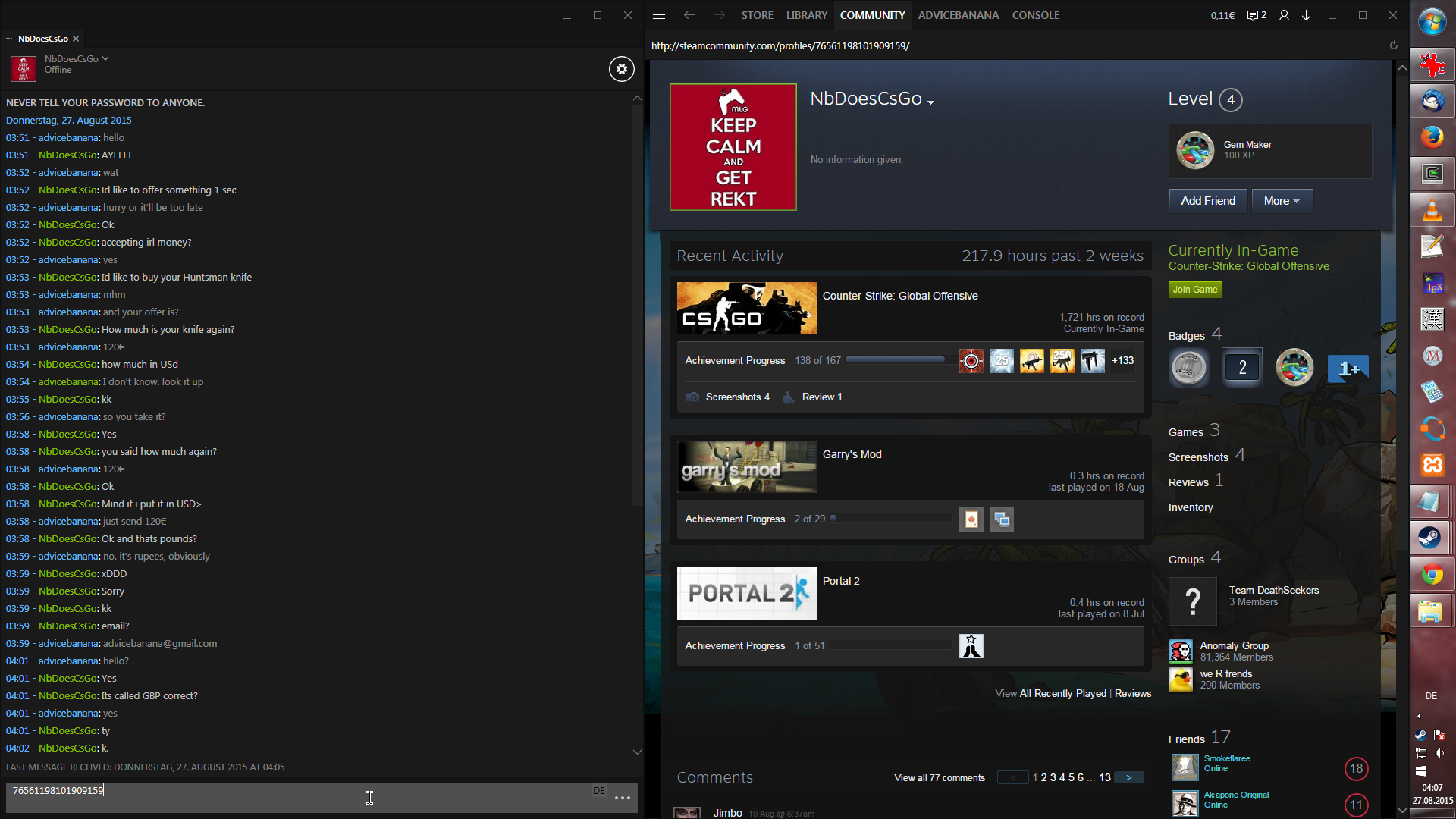Open Google Chrome from the taskbar

click(x=1432, y=575)
